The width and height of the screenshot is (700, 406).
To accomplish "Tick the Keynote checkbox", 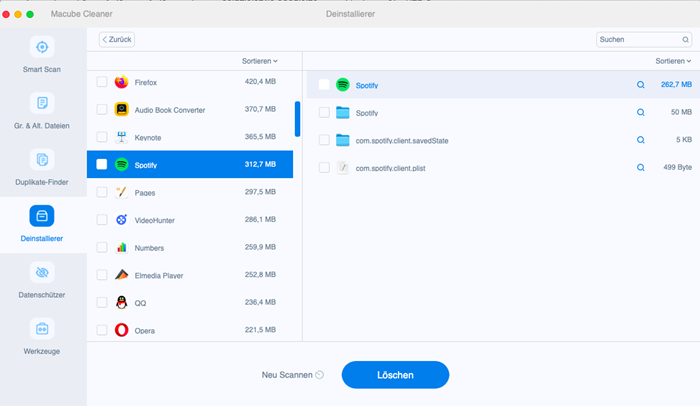I will tap(102, 137).
